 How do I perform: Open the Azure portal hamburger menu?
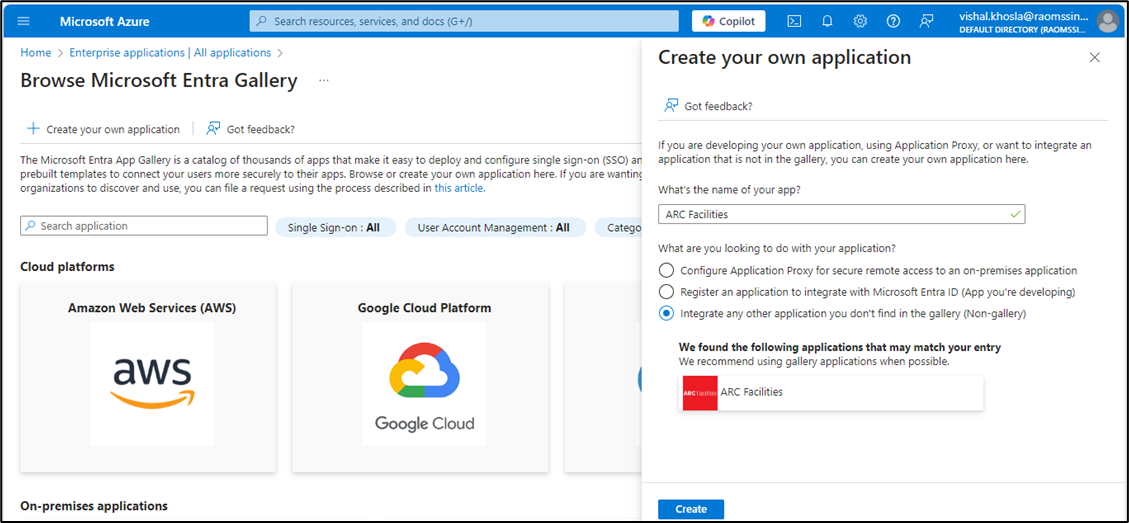(x=23, y=21)
